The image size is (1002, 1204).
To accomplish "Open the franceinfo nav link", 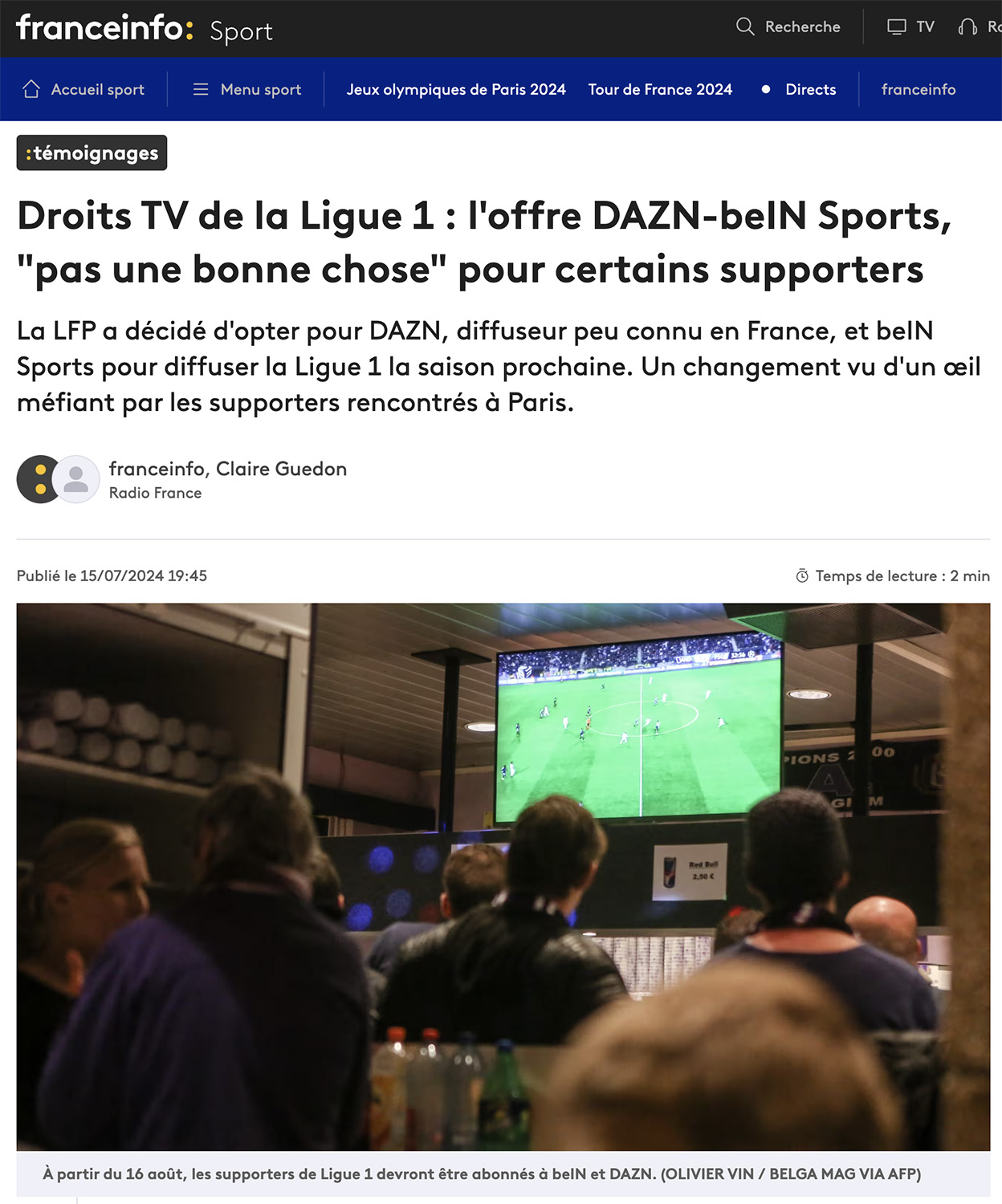I will pyautogui.click(x=918, y=89).
